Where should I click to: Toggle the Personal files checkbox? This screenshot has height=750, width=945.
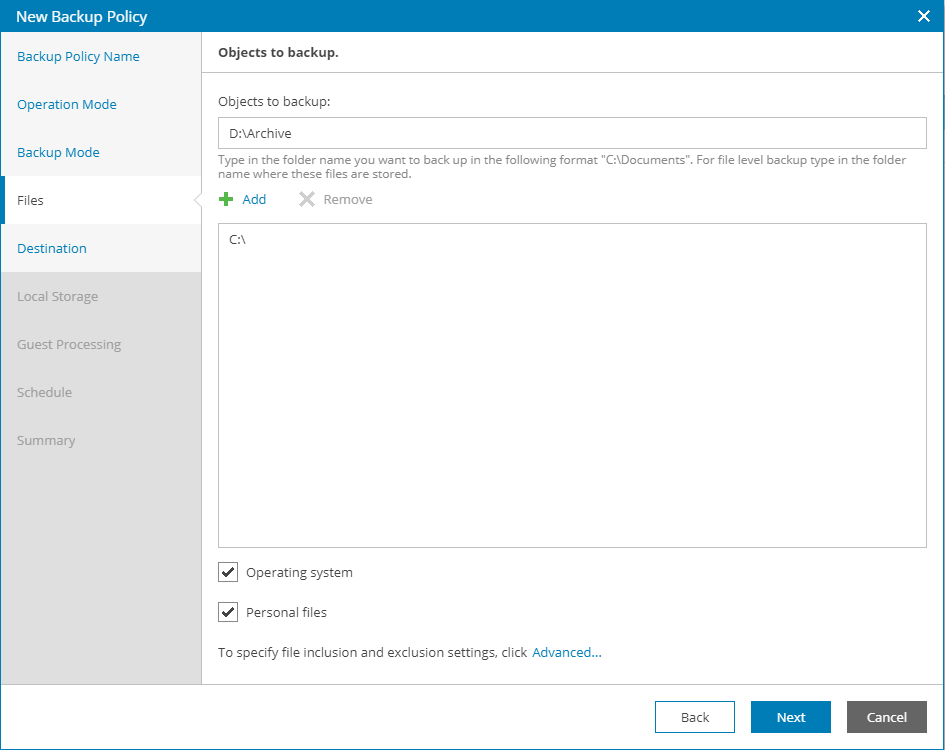click(228, 612)
